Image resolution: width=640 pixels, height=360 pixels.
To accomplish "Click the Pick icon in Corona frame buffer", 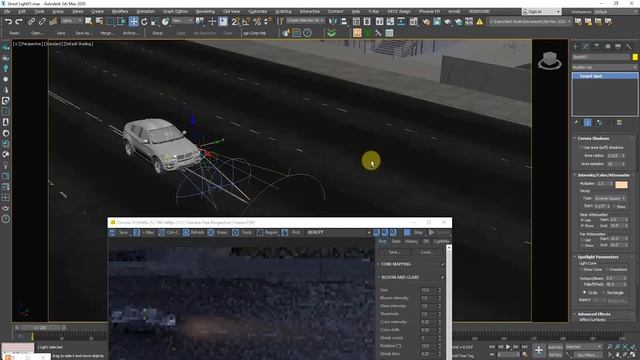I will coord(285,232).
